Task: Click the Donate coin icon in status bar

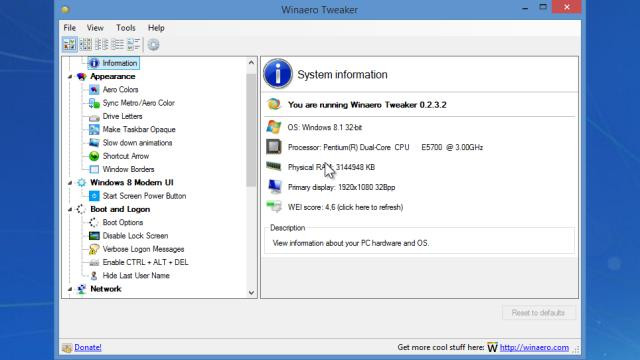Action: click(x=67, y=348)
